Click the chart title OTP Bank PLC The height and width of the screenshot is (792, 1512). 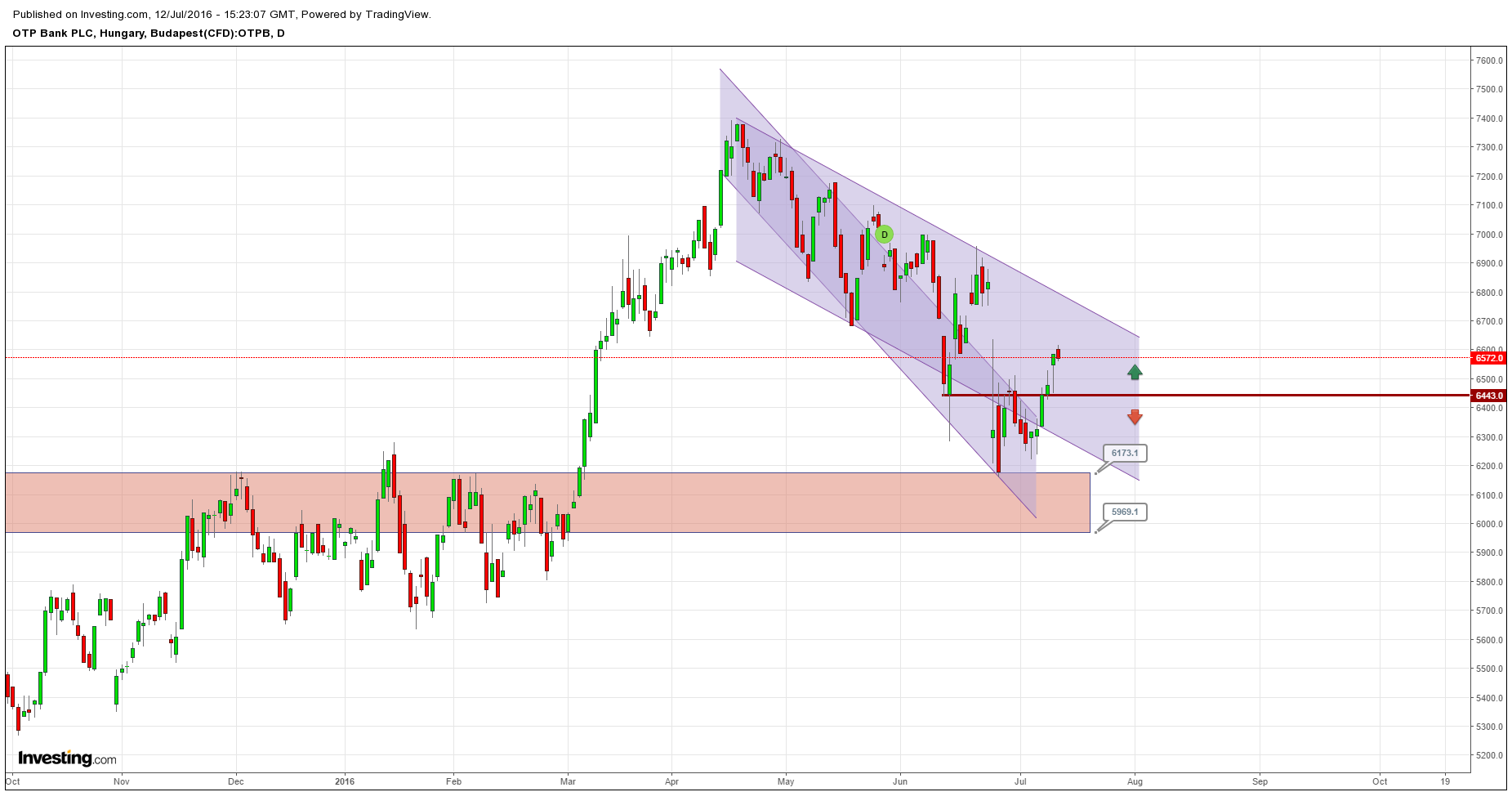pyautogui.click(x=149, y=34)
